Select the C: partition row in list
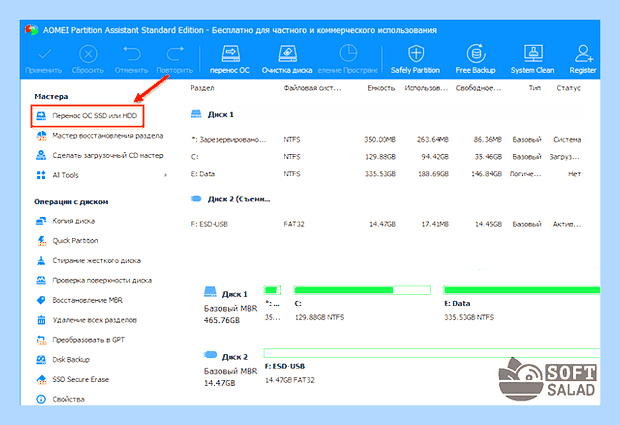Image resolution: width=620 pixels, height=425 pixels. 386,157
